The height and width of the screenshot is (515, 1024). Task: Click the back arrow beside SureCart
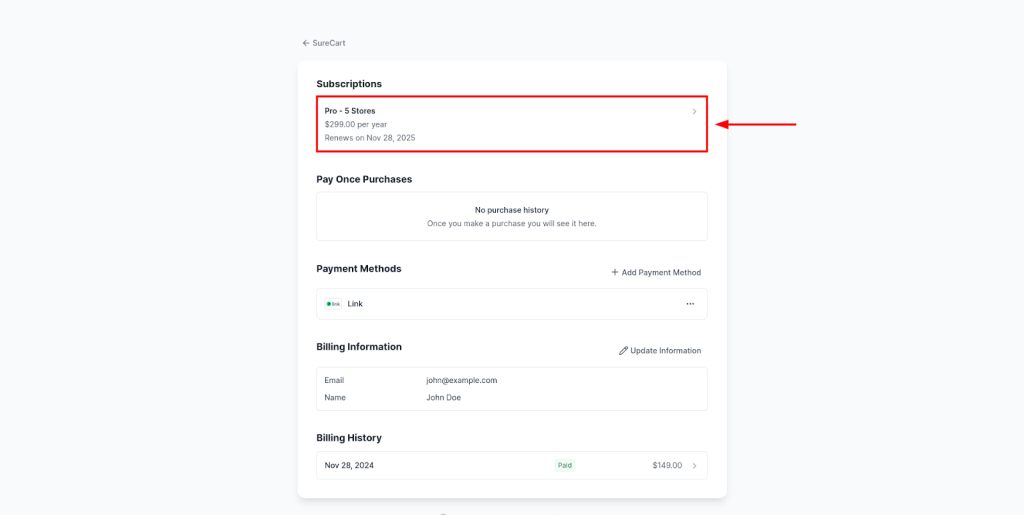(x=306, y=43)
